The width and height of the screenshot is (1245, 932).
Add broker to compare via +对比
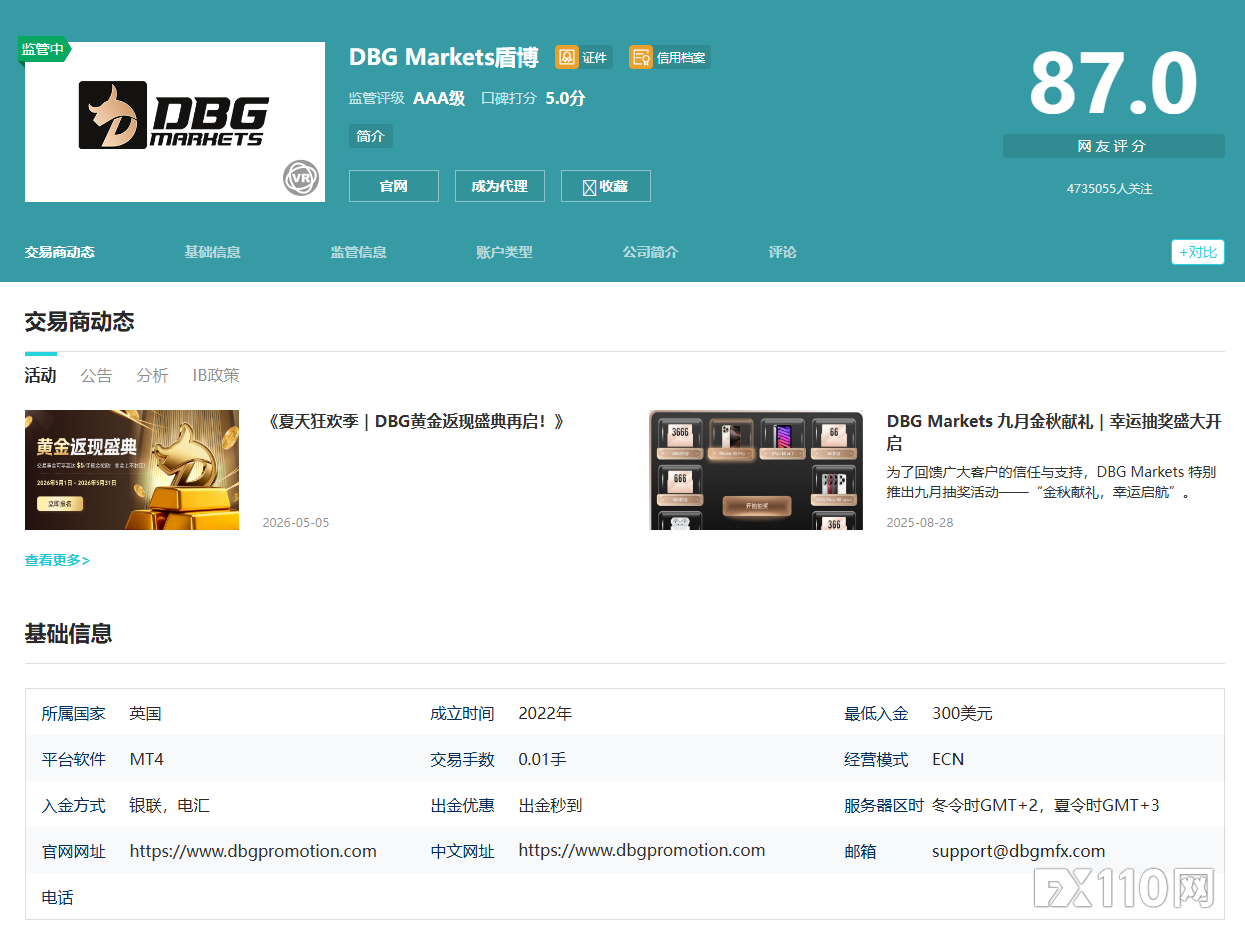click(x=1198, y=252)
